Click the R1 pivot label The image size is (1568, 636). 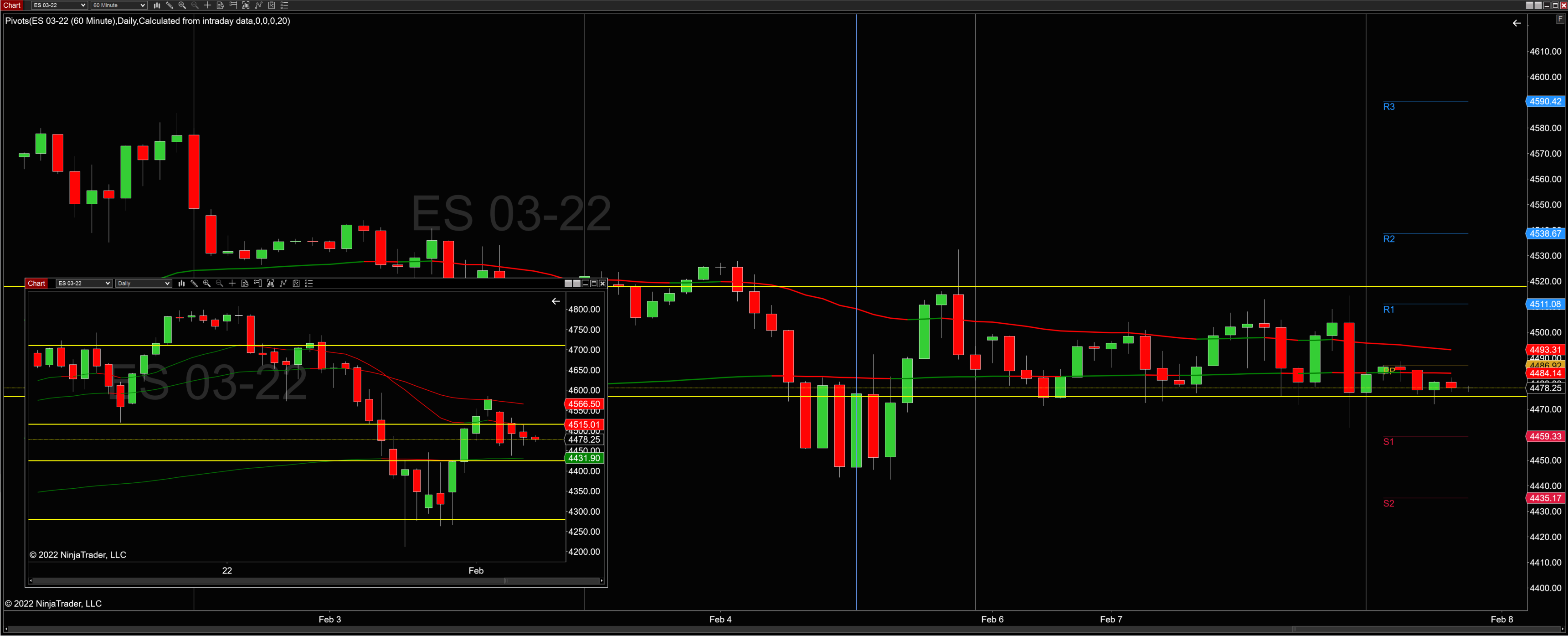coord(1388,310)
